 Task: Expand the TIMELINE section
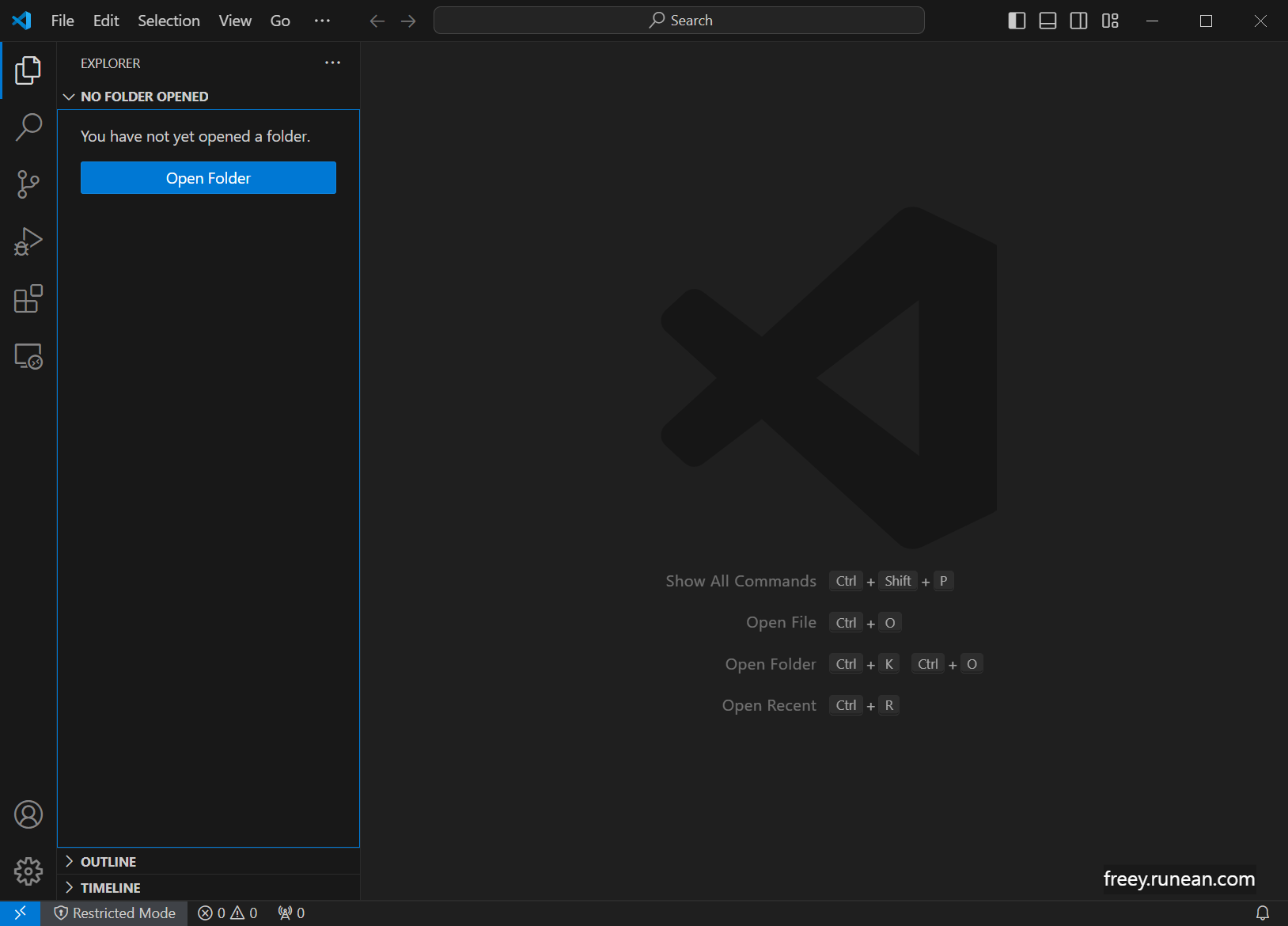pos(209,888)
